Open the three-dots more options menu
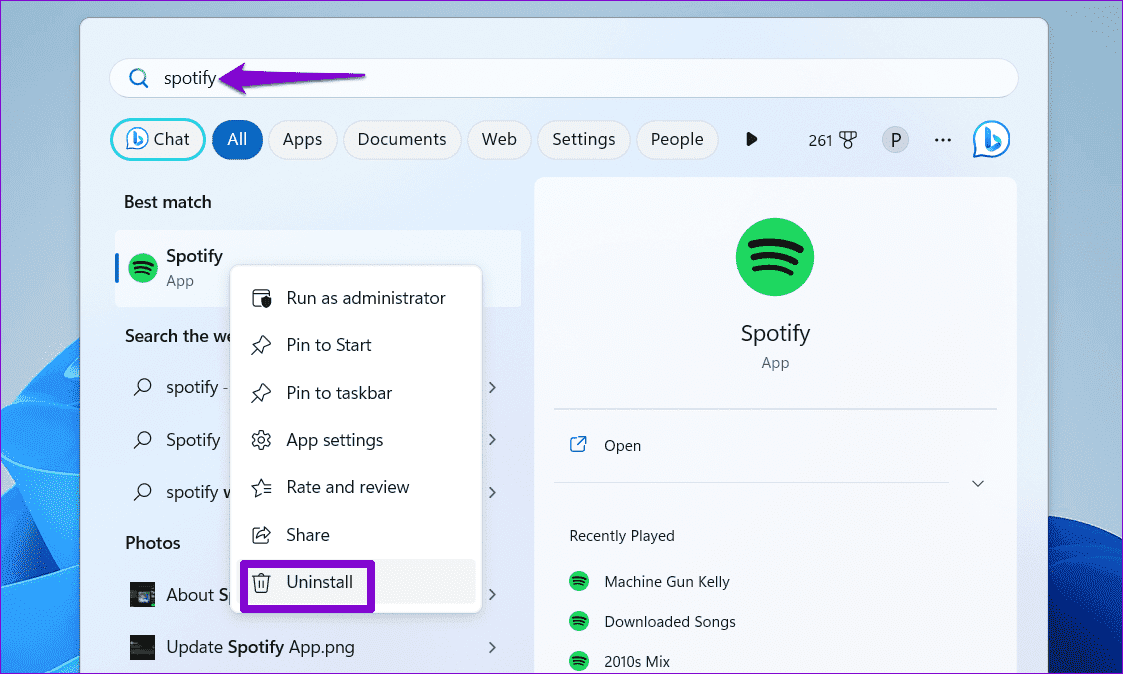The width and height of the screenshot is (1123, 674). [x=943, y=140]
